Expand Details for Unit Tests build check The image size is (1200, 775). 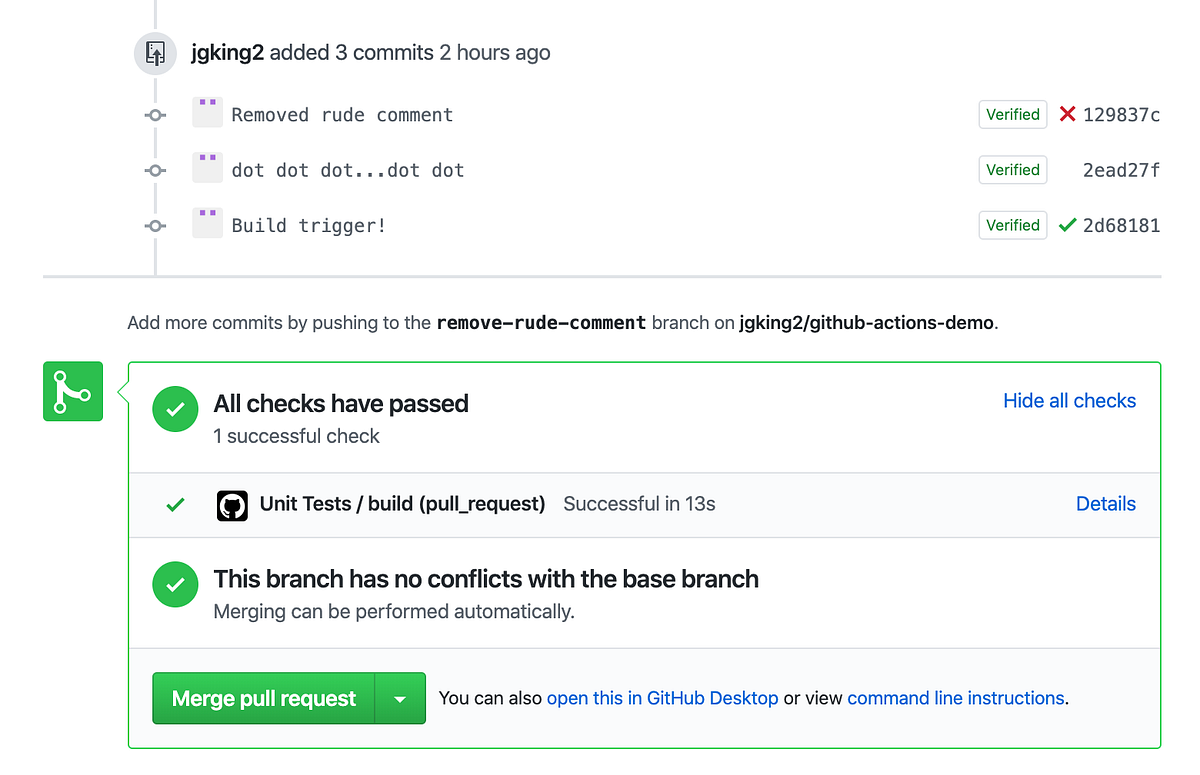1106,504
